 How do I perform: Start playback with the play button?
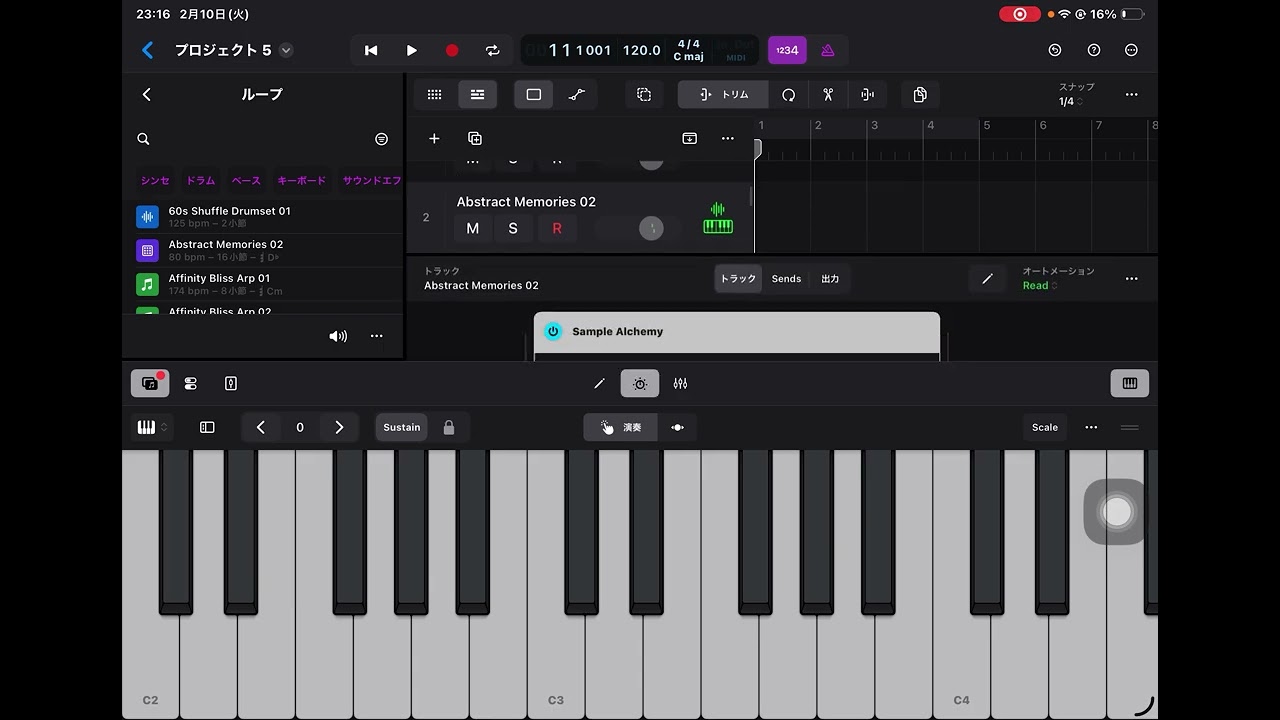[412, 50]
